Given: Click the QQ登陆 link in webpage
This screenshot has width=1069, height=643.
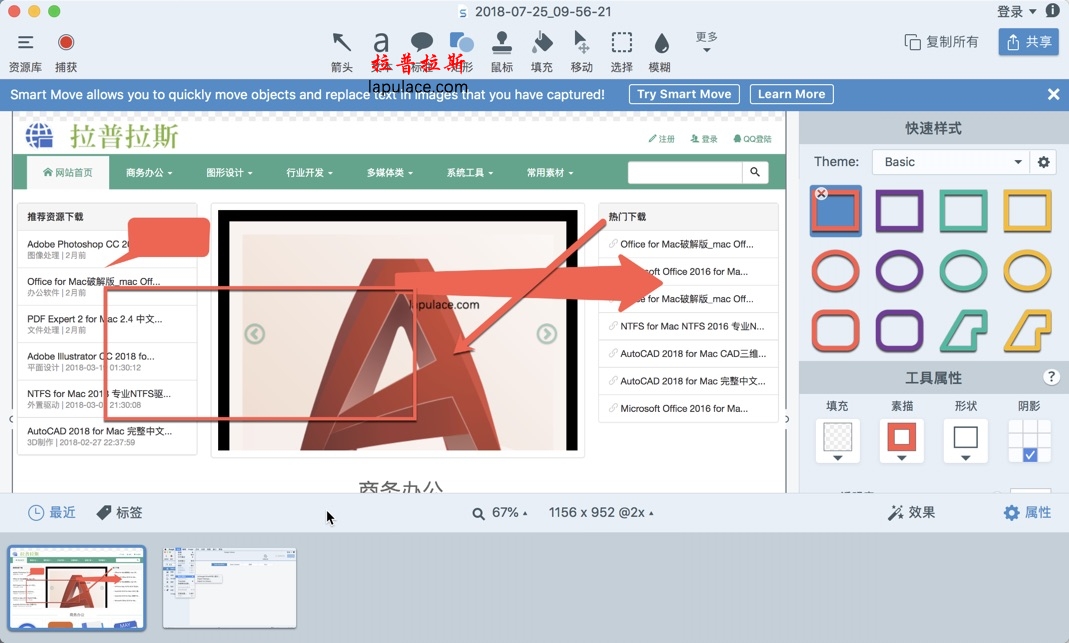Looking at the screenshot, I should [752, 139].
